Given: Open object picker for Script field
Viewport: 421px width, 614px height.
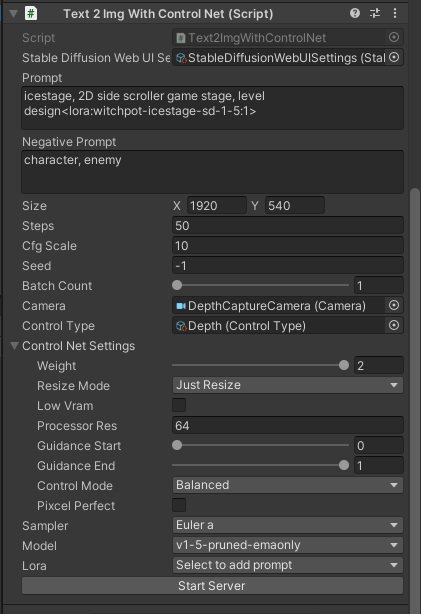Looking at the screenshot, I should 394,37.
